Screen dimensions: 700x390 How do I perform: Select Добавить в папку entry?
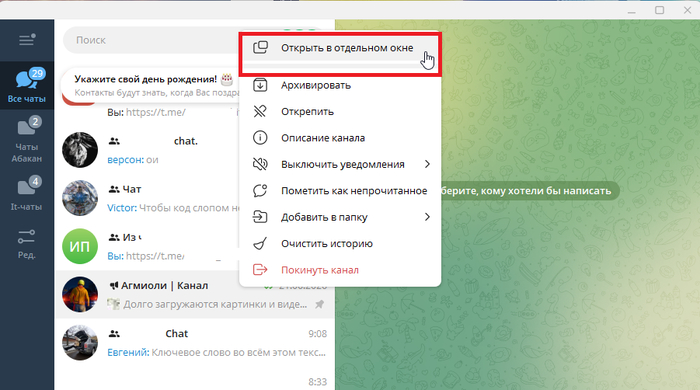coord(340,217)
